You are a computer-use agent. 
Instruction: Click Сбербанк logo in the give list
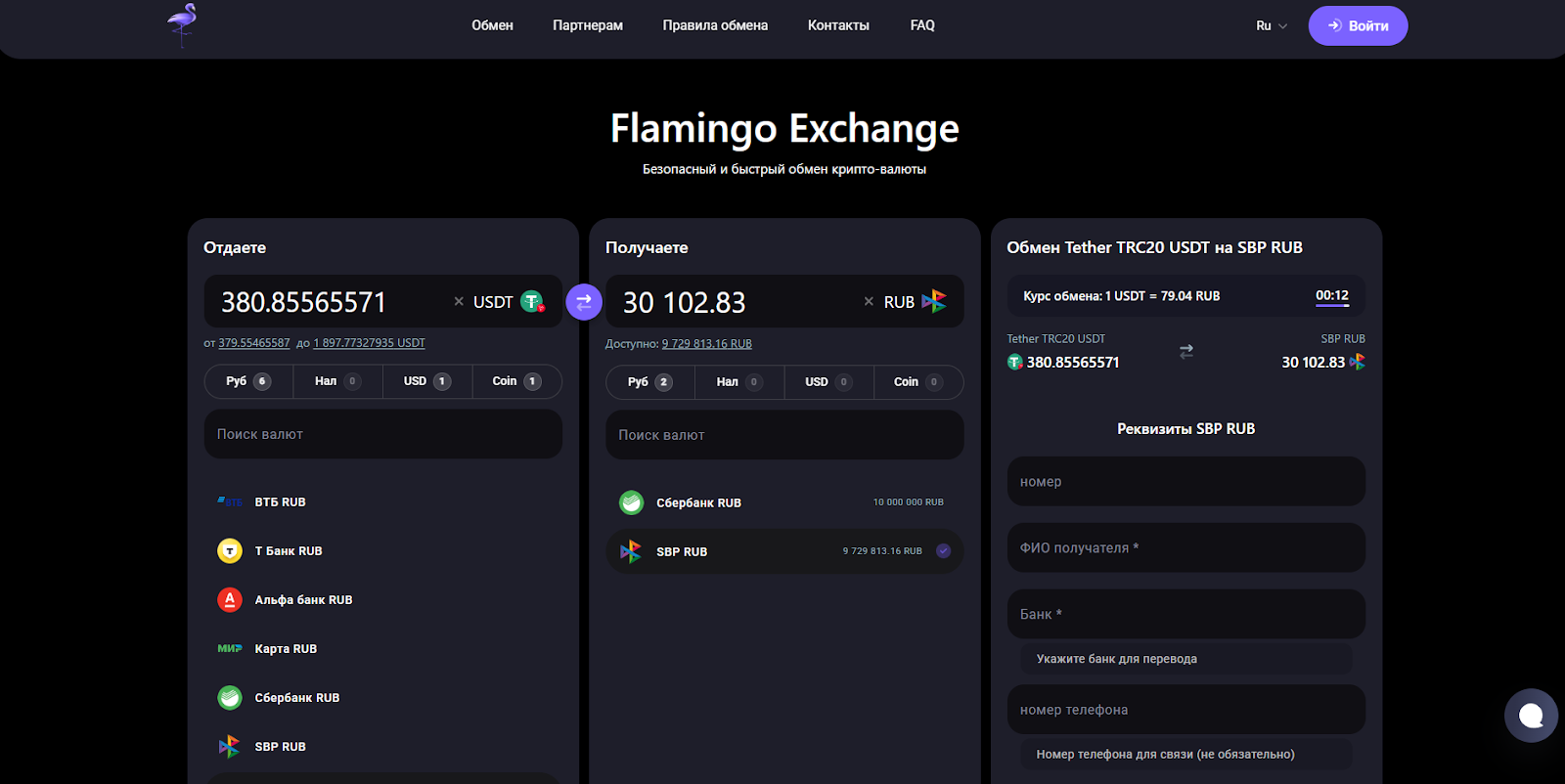pyautogui.click(x=229, y=698)
